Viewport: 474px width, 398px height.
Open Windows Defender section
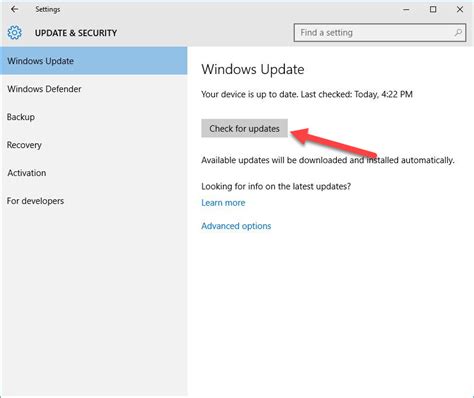[x=94, y=89]
